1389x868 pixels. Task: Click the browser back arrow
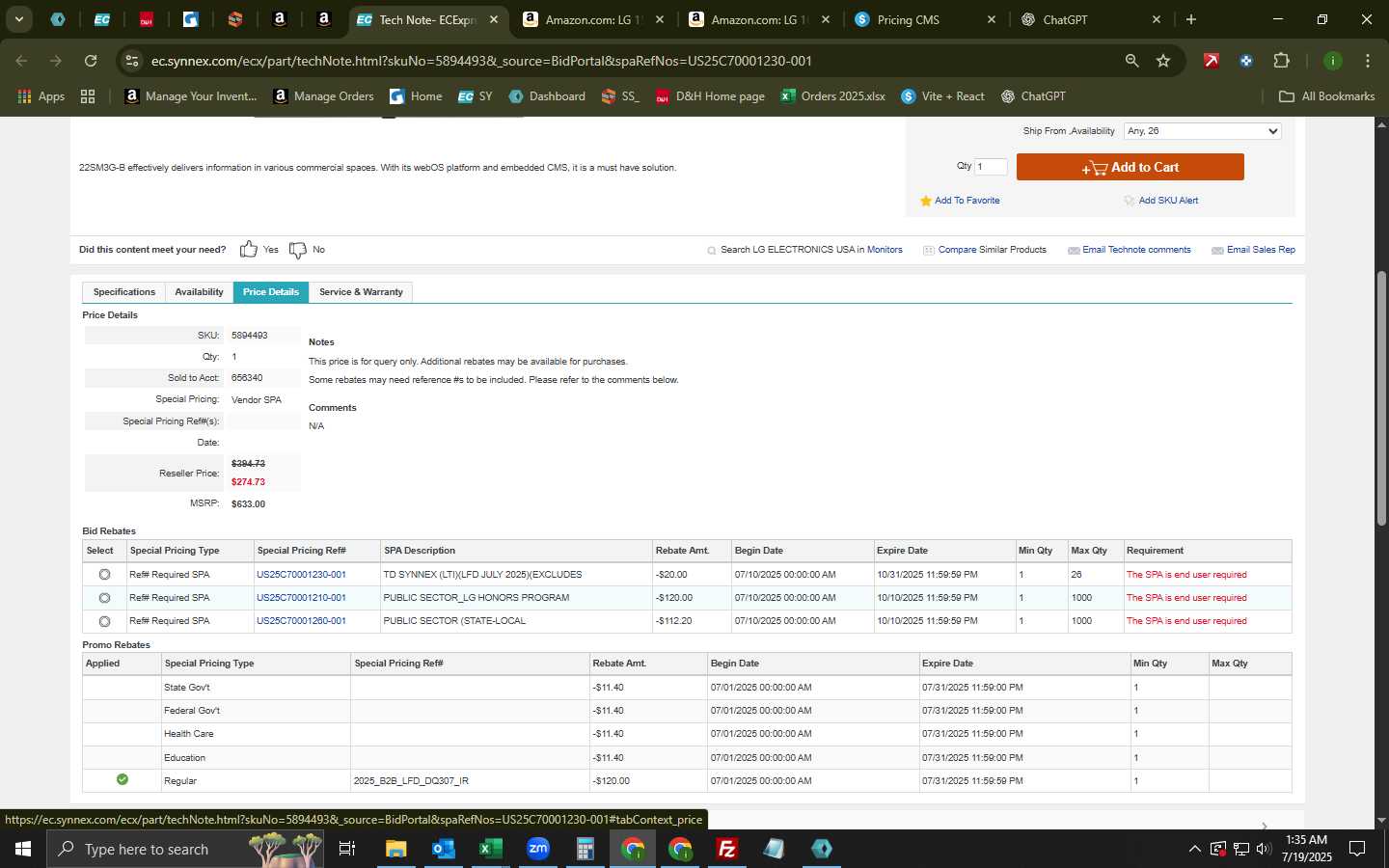click(21, 61)
